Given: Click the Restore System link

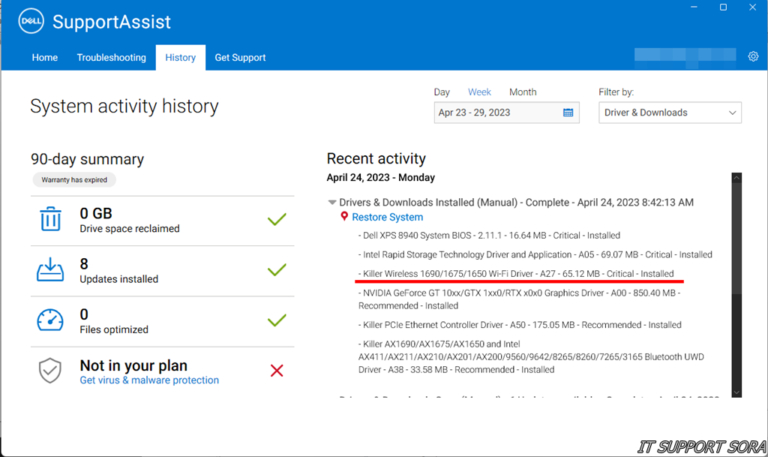Looking at the screenshot, I should point(387,217).
